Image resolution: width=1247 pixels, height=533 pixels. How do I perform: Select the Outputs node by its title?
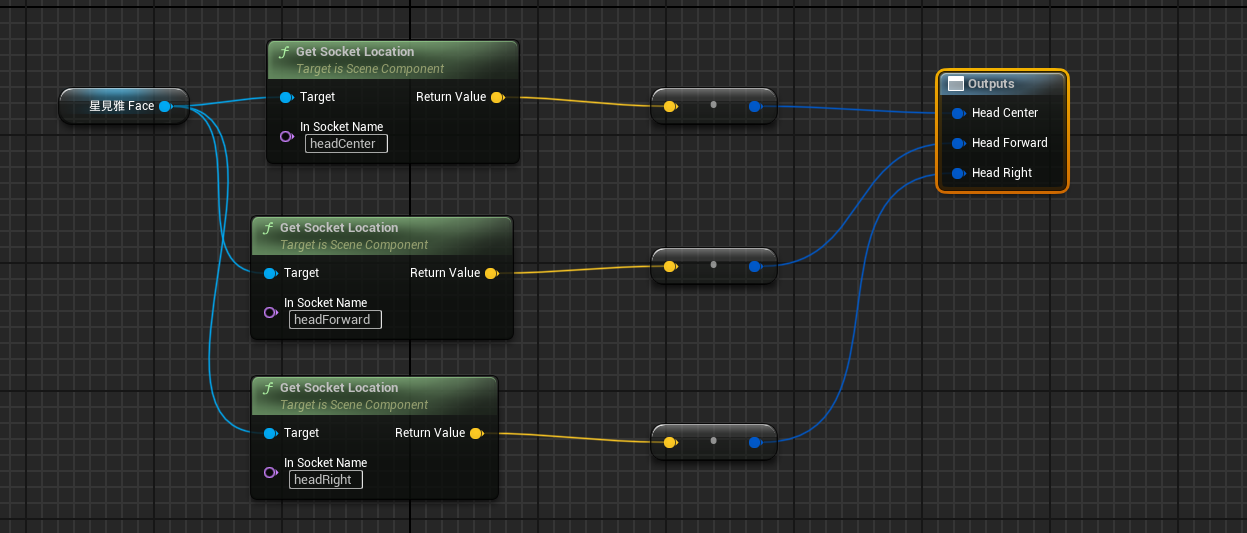tap(1002, 84)
